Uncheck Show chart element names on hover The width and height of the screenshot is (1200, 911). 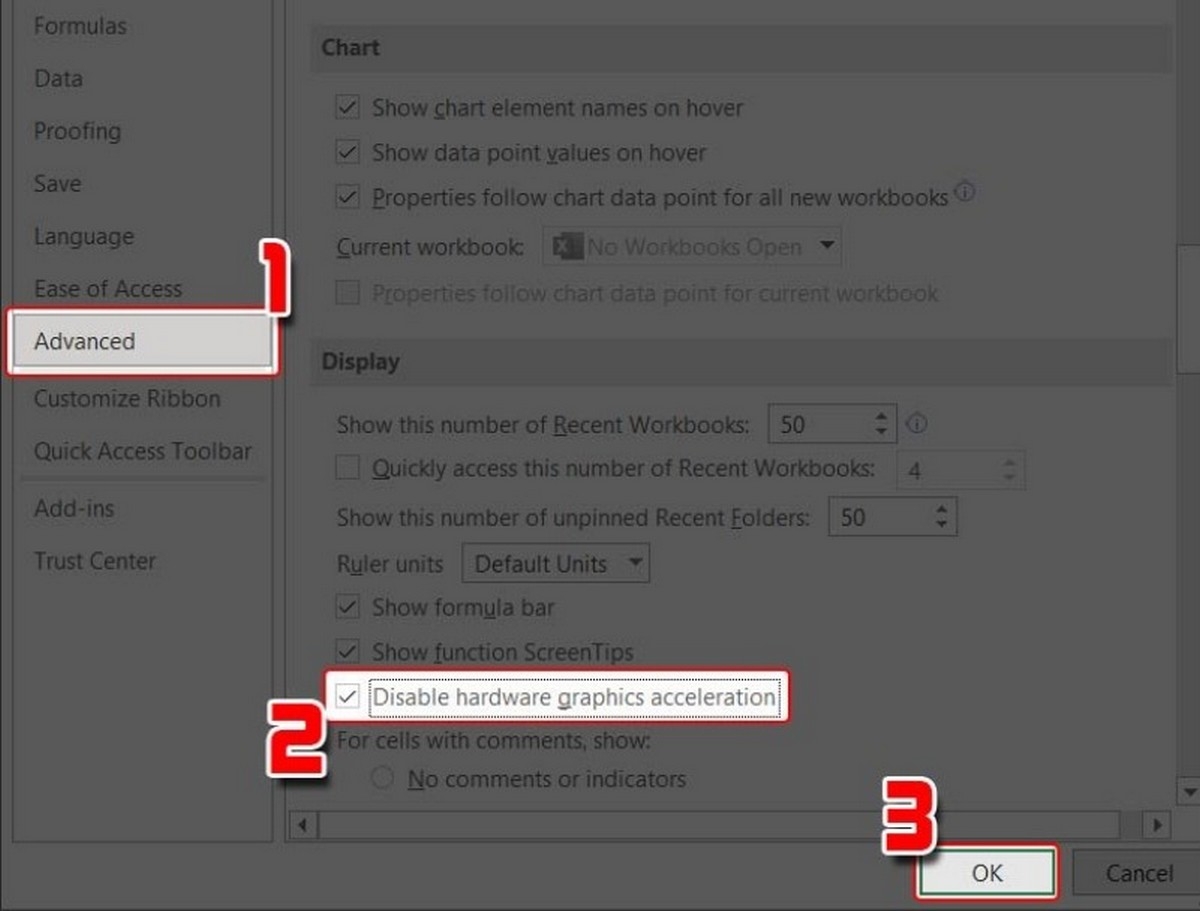point(347,107)
